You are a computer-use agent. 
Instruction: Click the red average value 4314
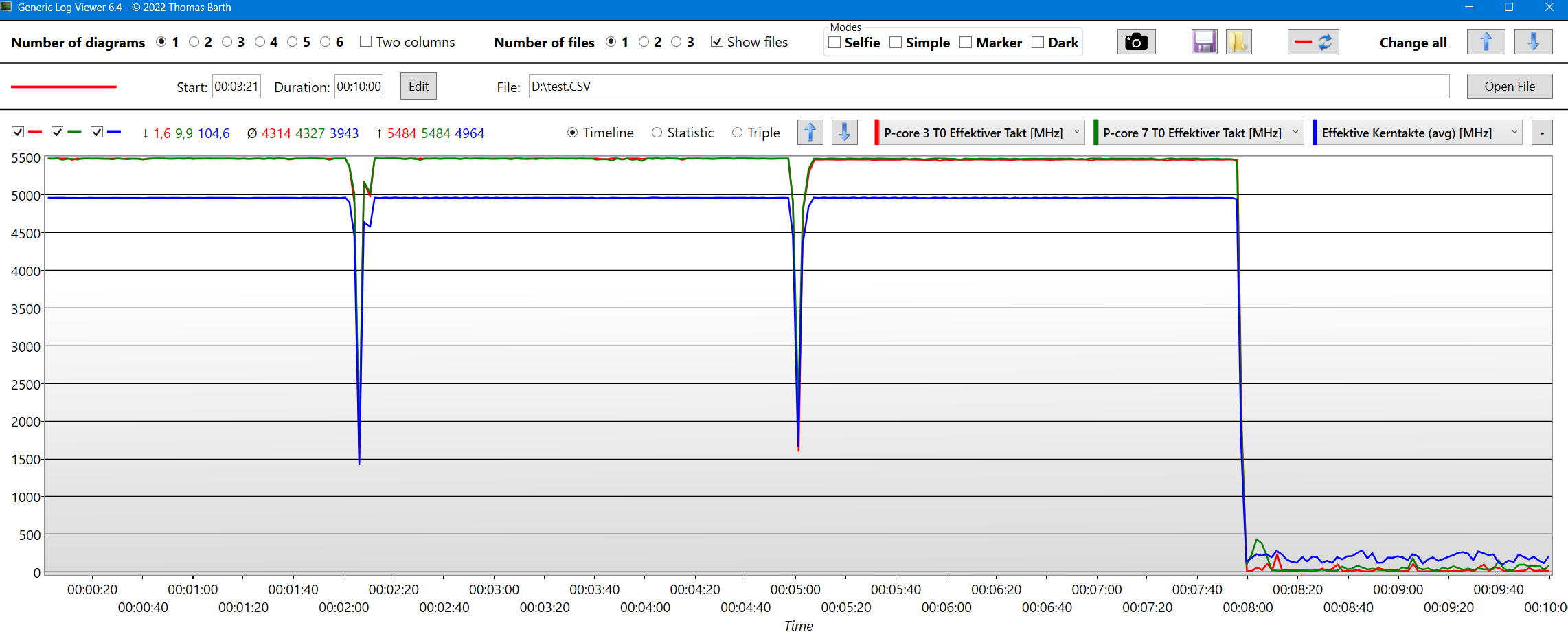[276, 133]
